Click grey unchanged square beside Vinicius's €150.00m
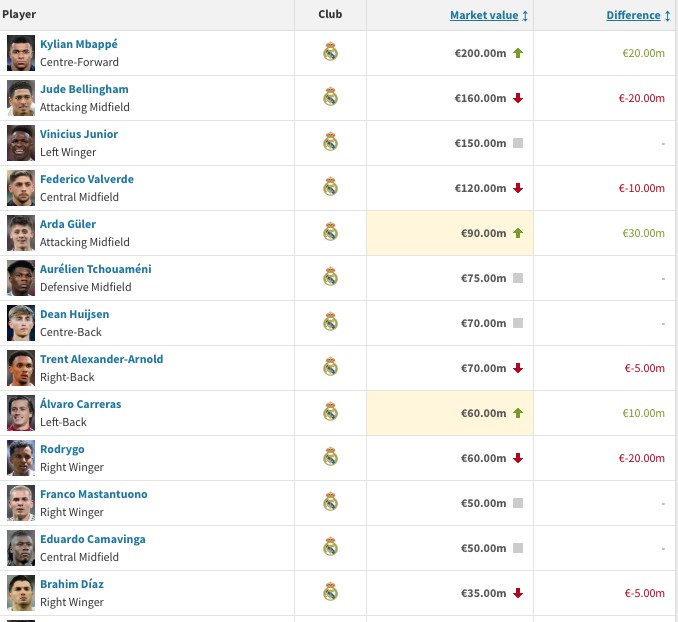Screen dimensions: 678x622 click(x=518, y=143)
